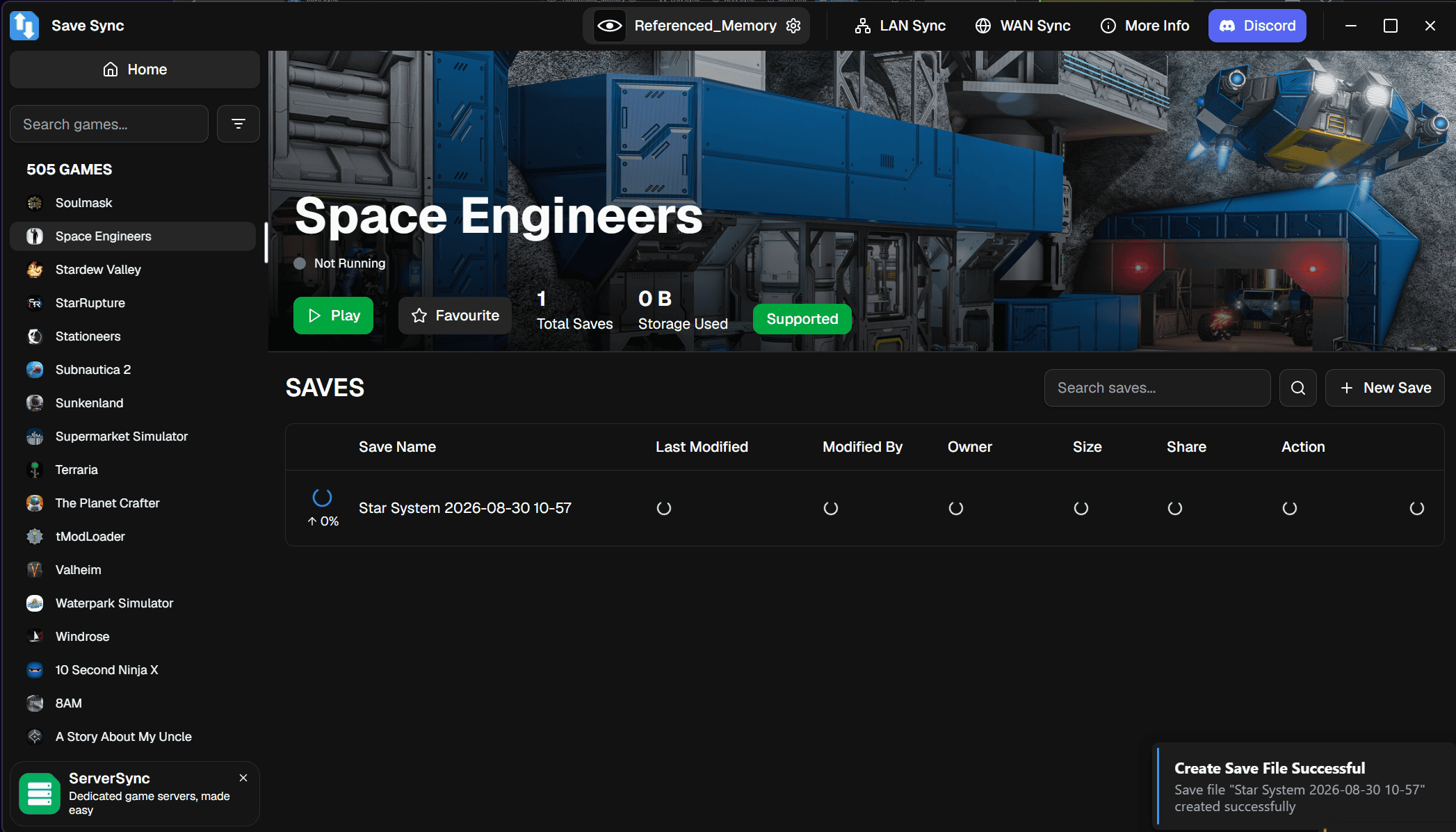This screenshot has width=1456, height=832.
Task: Click the Owner column header
Action: point(969,447)
